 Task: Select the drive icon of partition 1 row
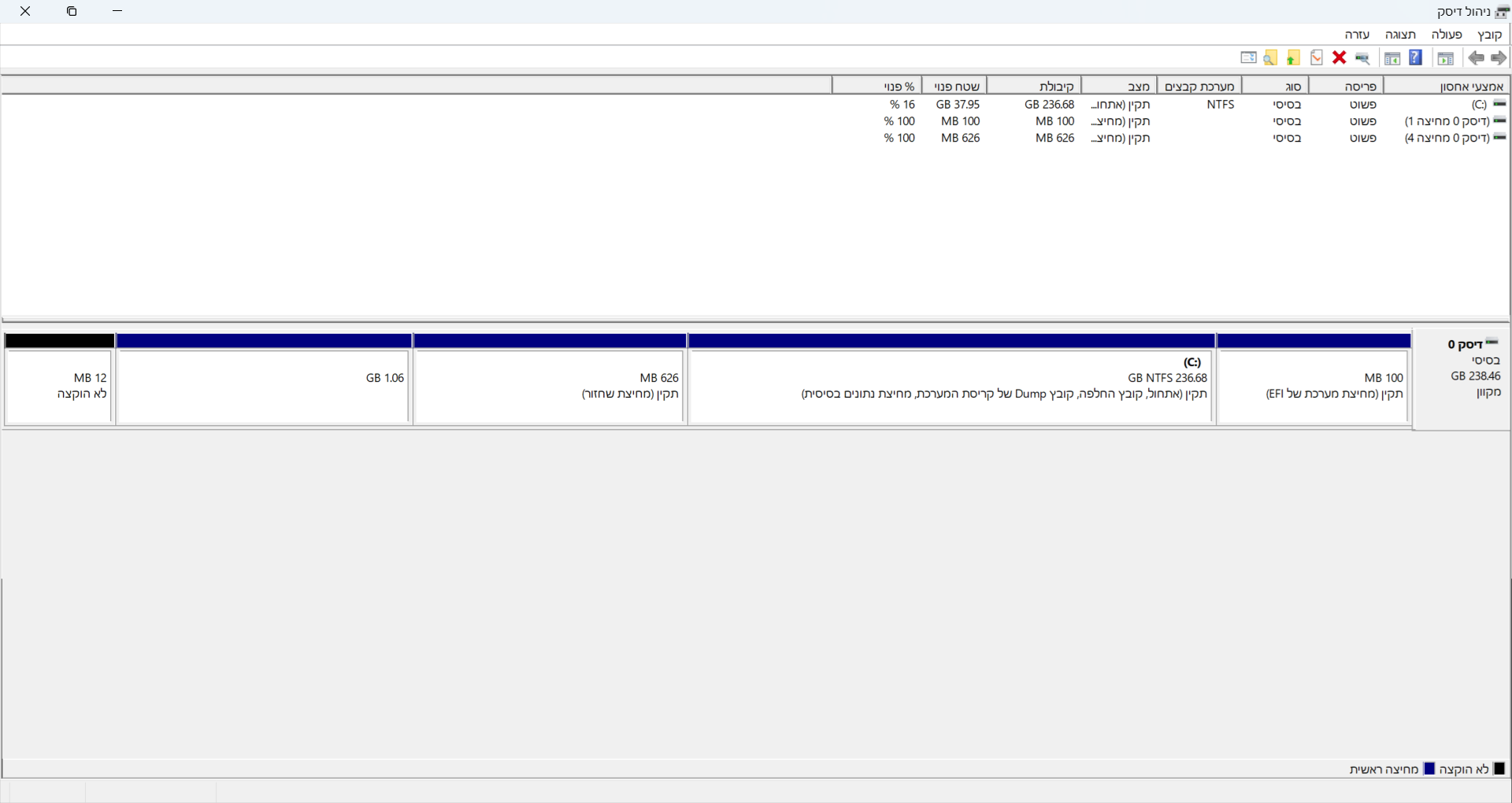click(1500, 120)
